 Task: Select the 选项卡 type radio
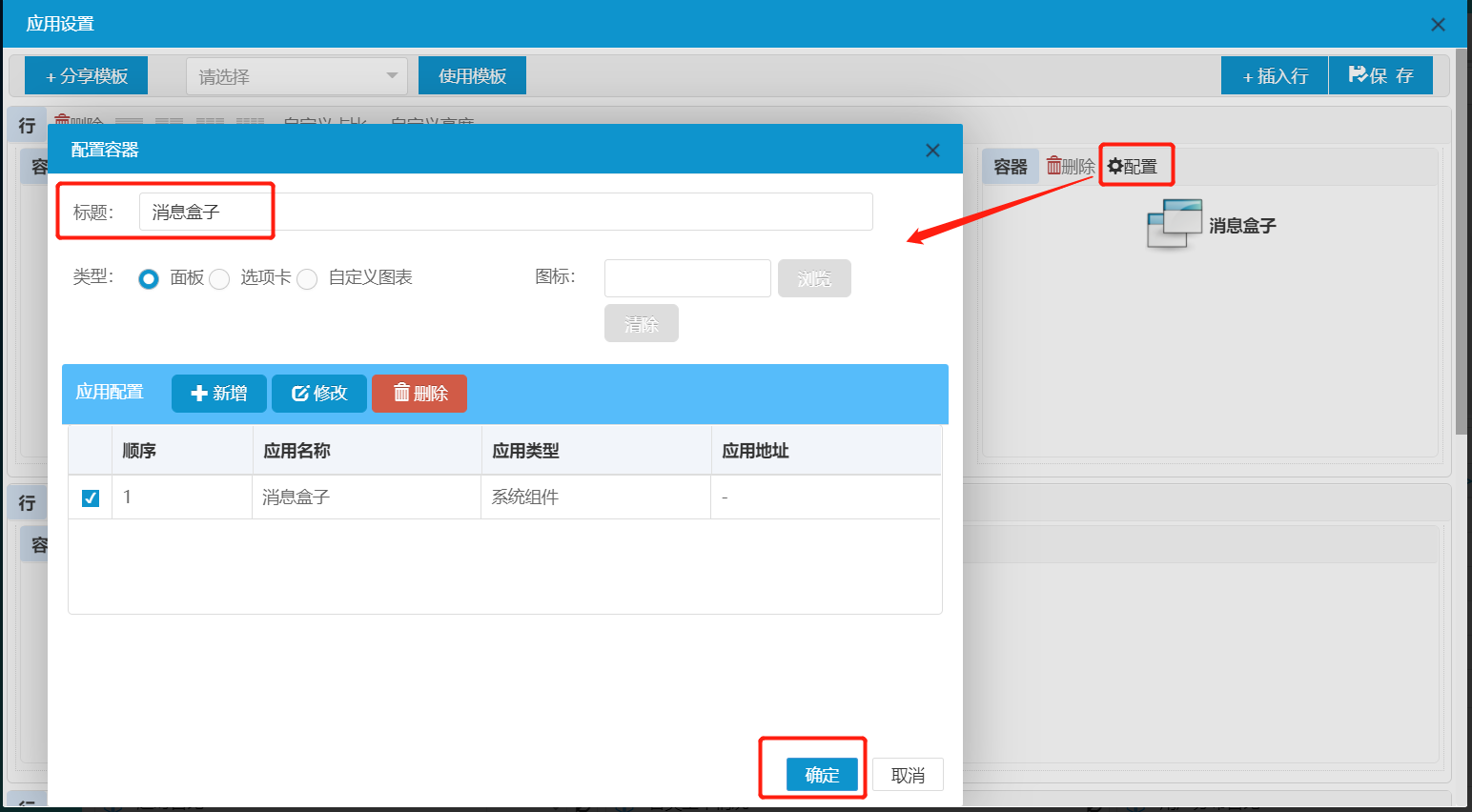pos(219,279)
